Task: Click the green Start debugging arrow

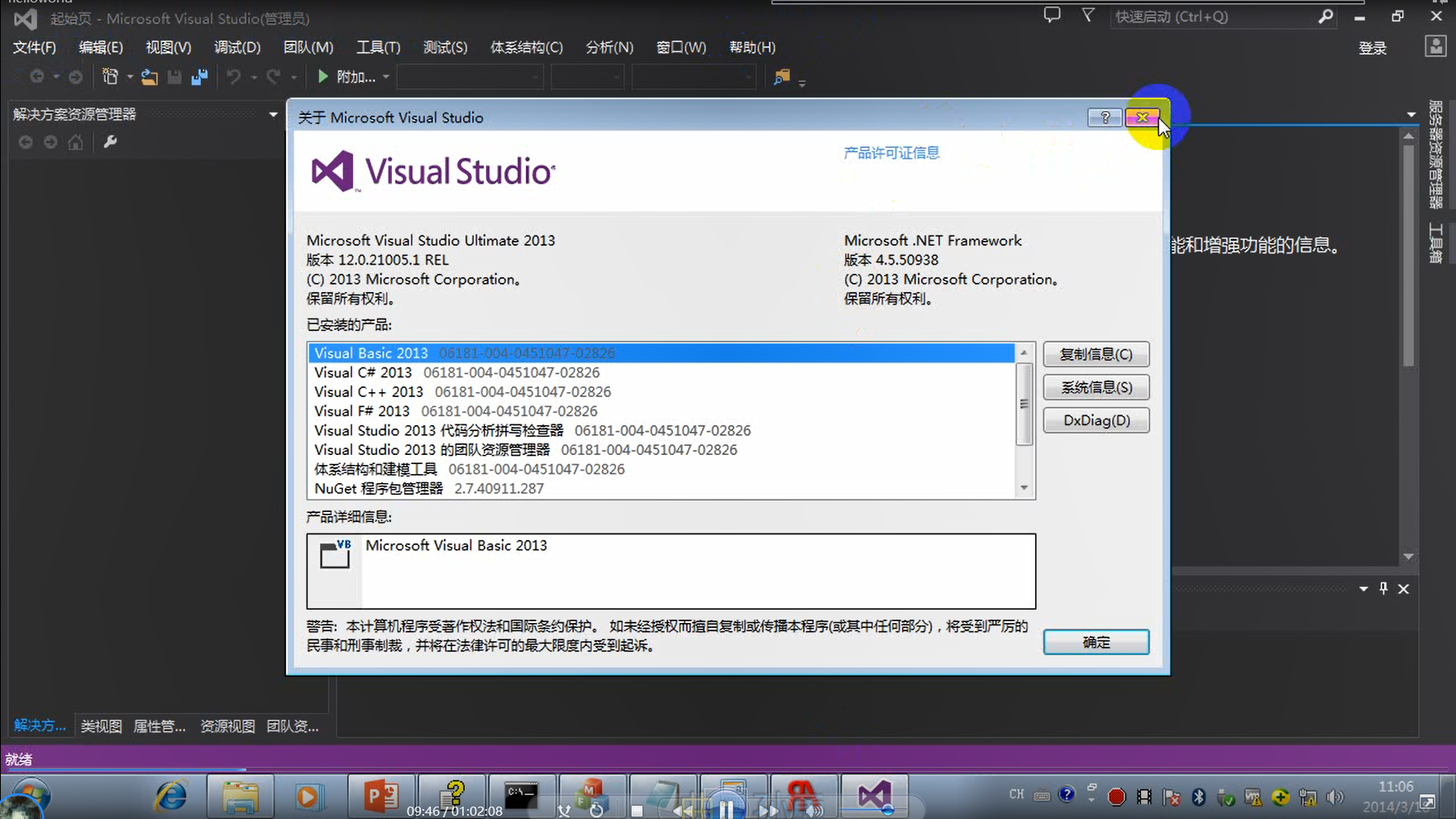Action: pos(322,77)
